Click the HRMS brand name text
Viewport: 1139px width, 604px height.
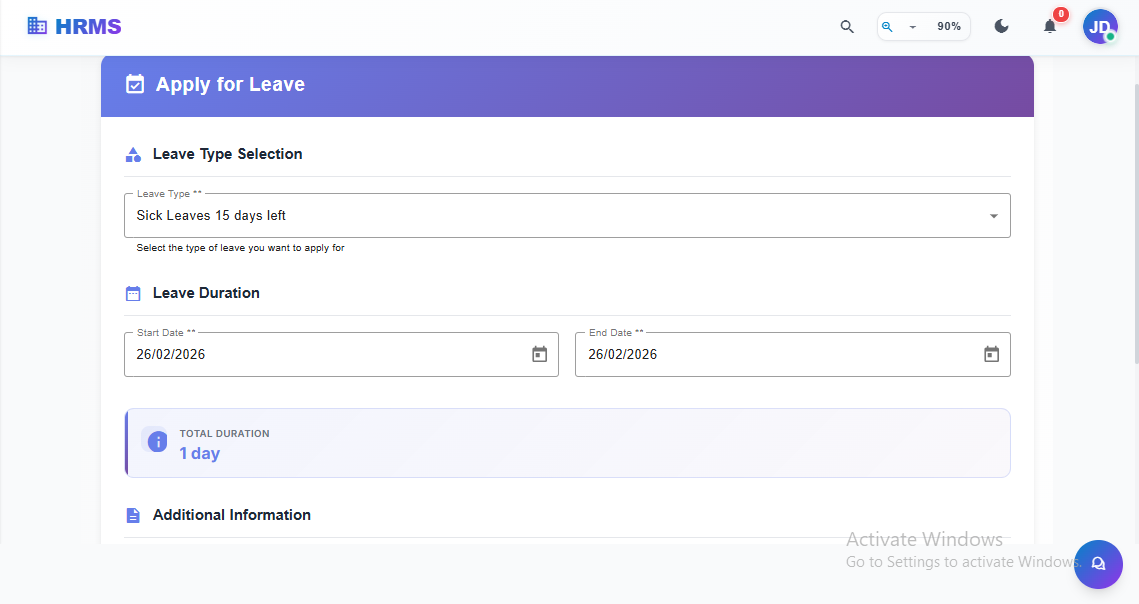(88, 26)
